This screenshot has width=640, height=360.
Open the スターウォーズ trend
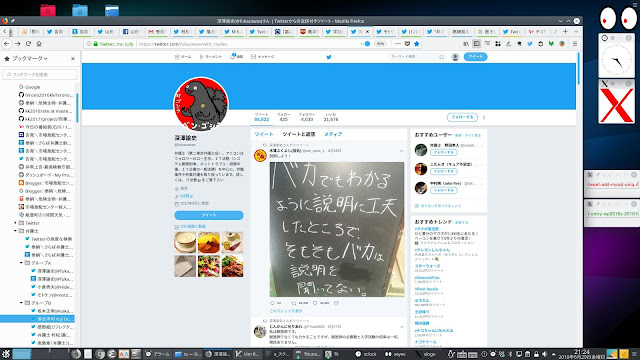tap(427, 266)
